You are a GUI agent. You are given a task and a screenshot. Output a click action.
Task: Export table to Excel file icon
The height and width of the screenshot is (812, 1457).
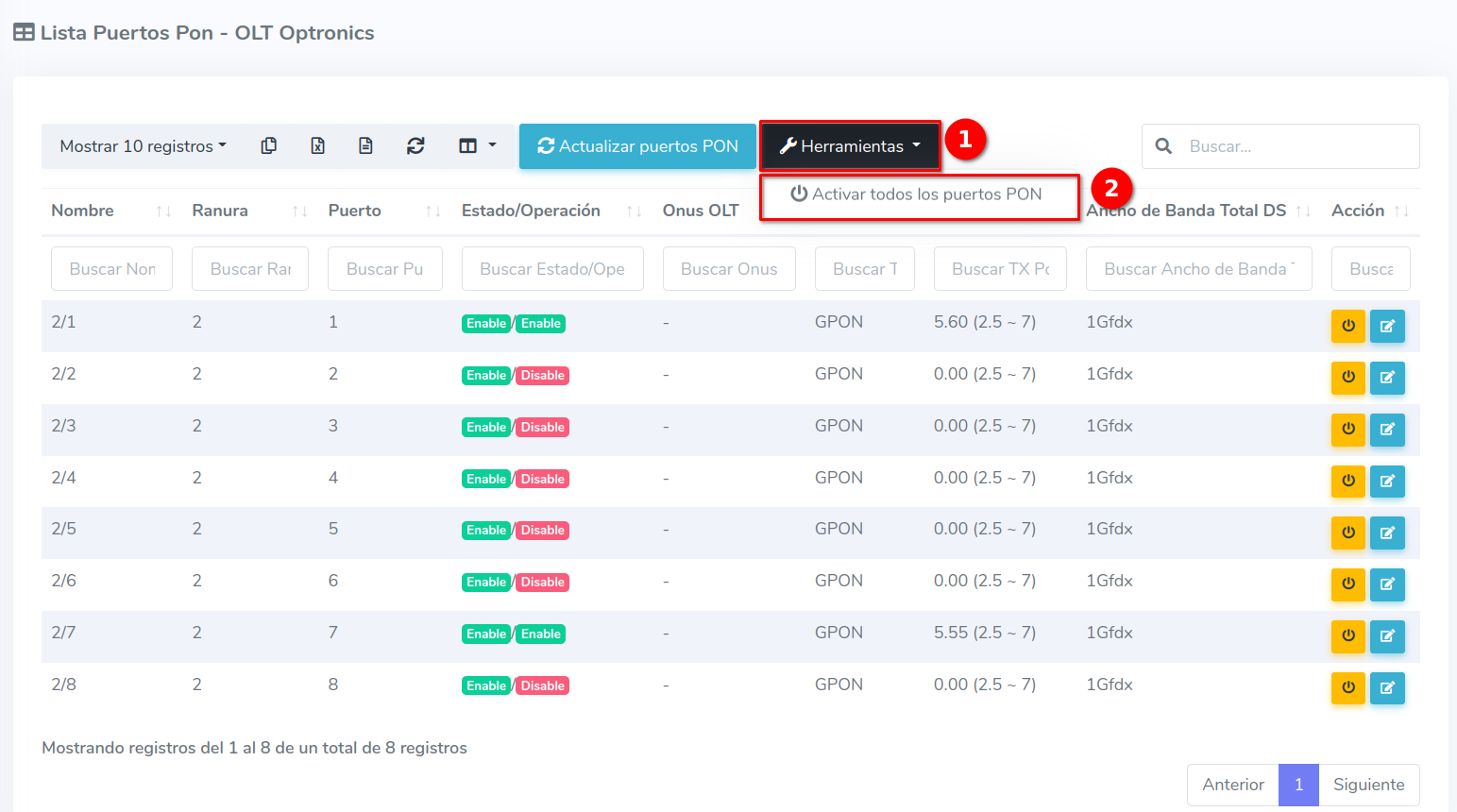pyautogui.click(x=318, y=145)
